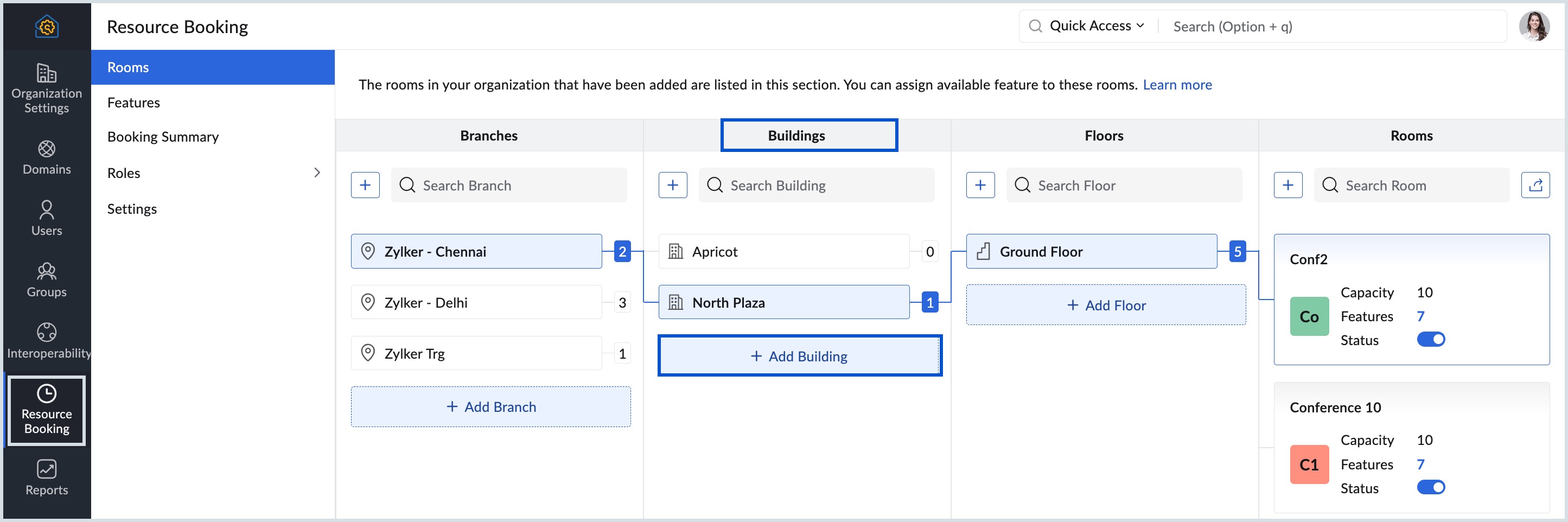
Task: Expand the Roles submenu arrow
Action: (x=316, y=173)
